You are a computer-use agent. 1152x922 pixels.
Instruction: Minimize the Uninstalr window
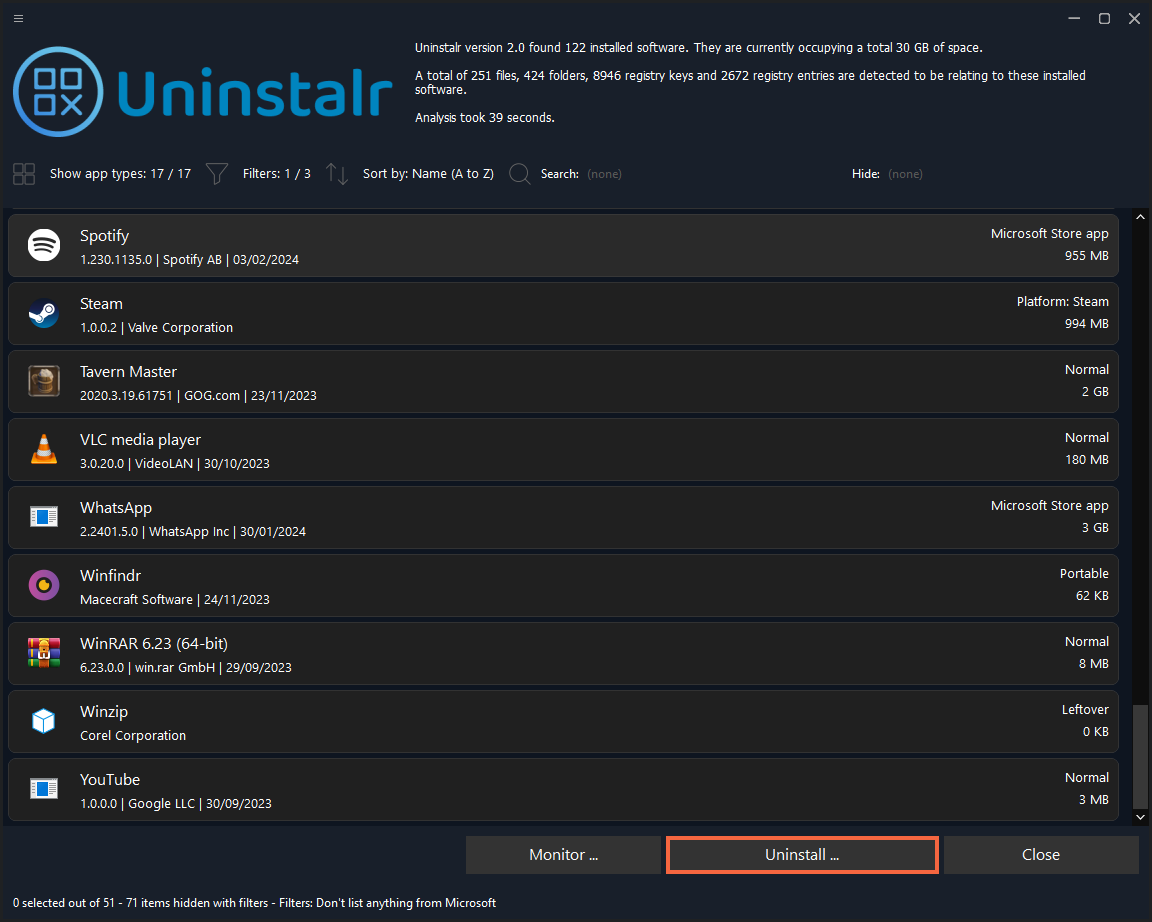tap(1074, 18)
